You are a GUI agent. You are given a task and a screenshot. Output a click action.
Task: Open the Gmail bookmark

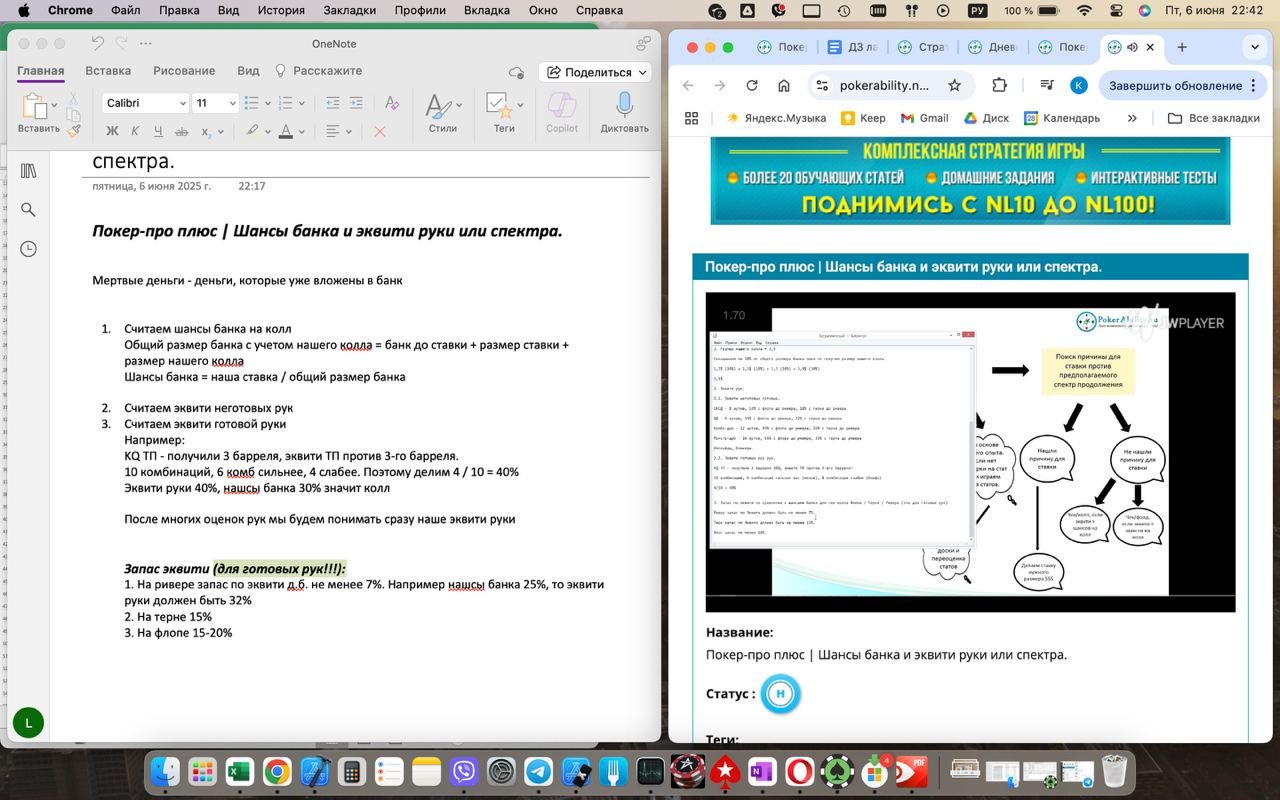924,118
